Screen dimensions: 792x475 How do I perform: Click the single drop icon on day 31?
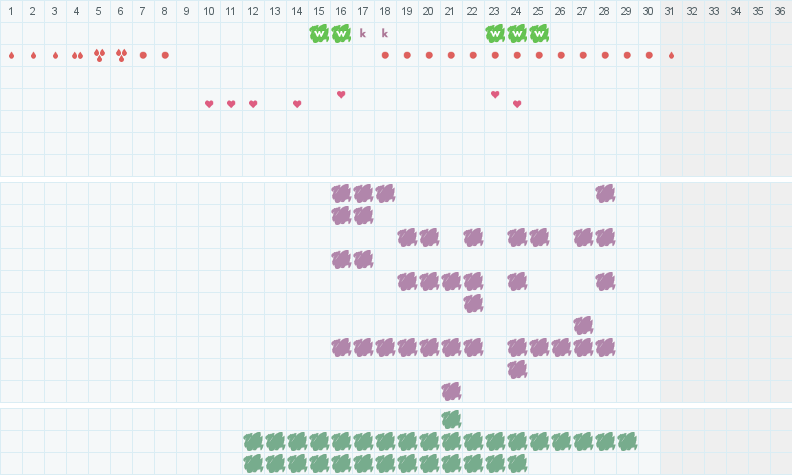[671, 55]
